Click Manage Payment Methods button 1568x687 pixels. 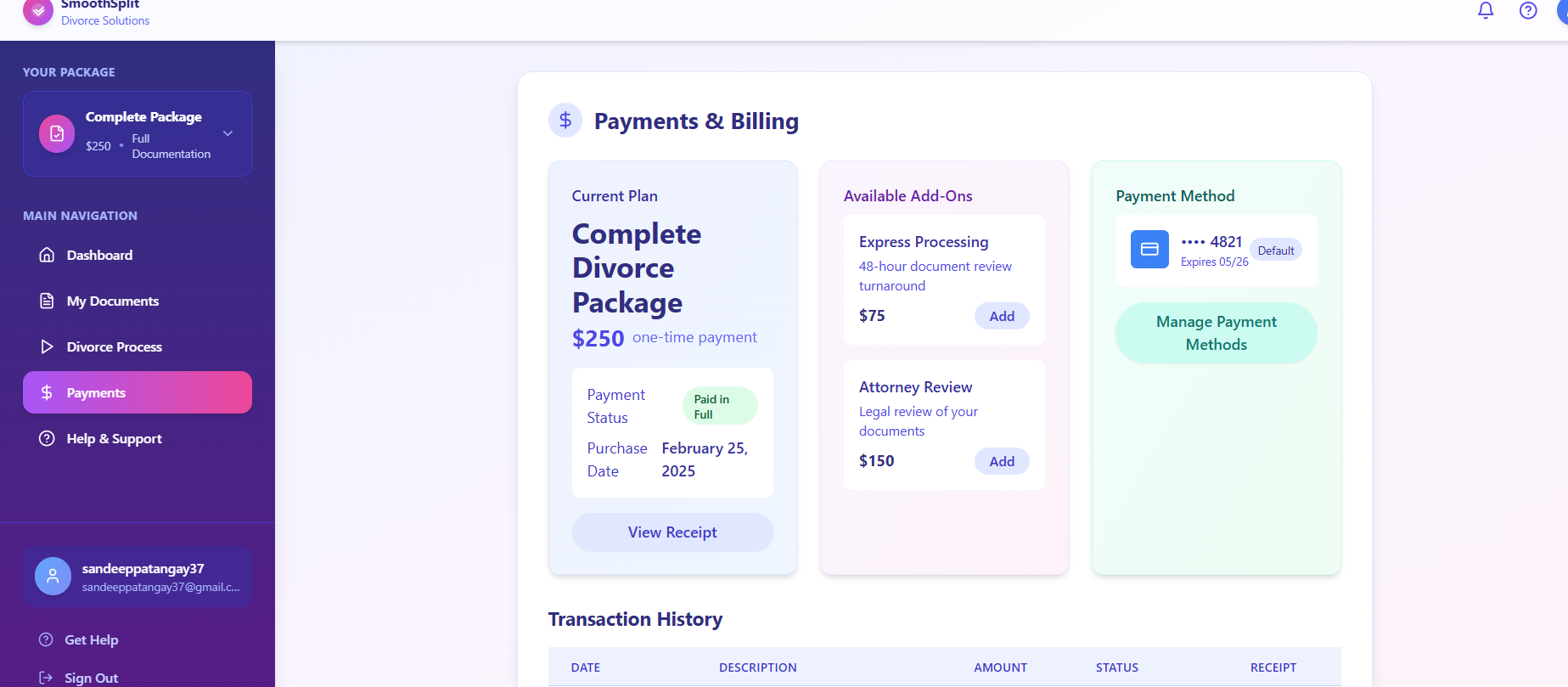coord(1216,333)
